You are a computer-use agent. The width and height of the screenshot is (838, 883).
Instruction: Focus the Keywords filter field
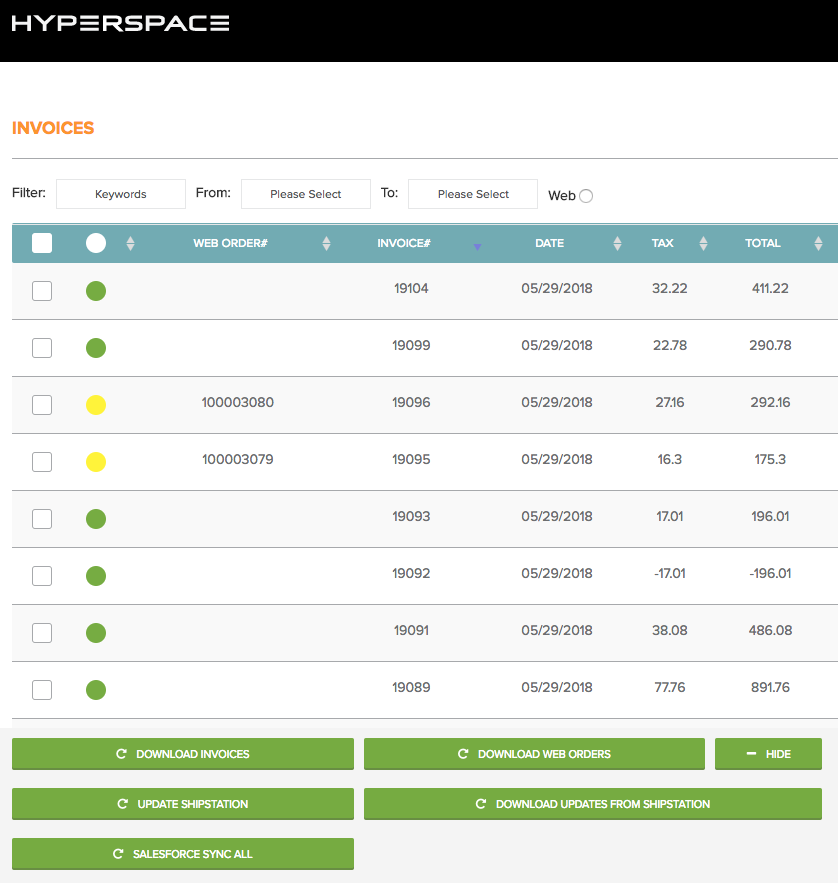[x=121, y=194]
